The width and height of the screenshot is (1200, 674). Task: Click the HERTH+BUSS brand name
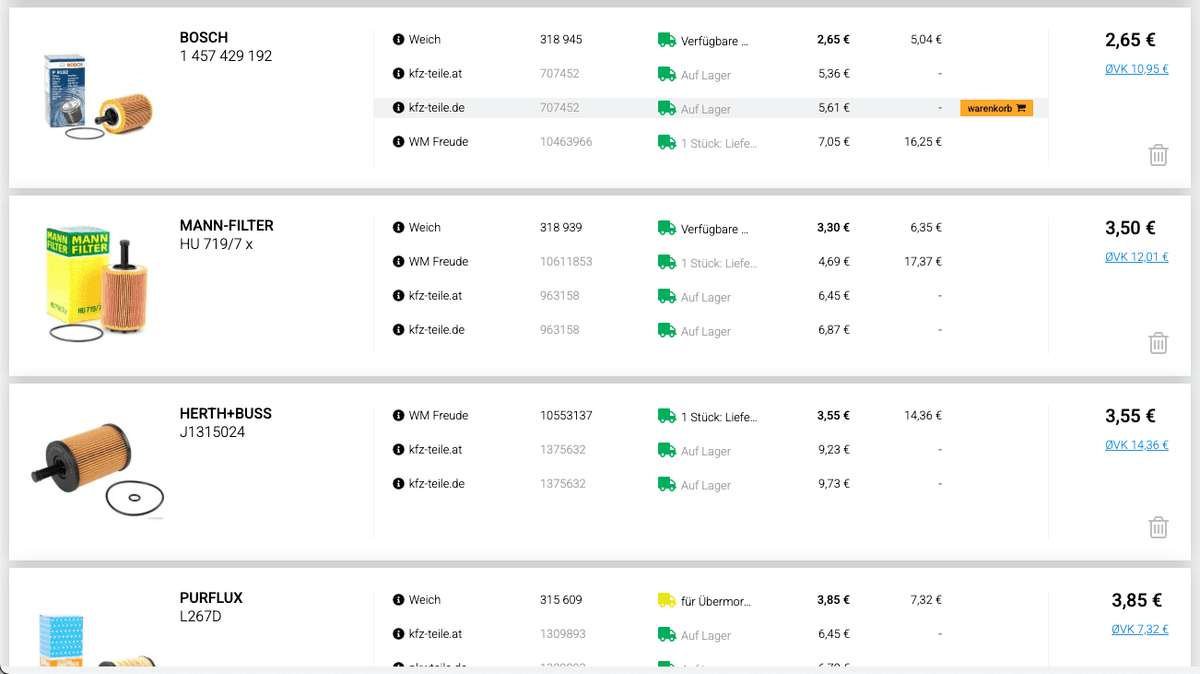point(226,414)
